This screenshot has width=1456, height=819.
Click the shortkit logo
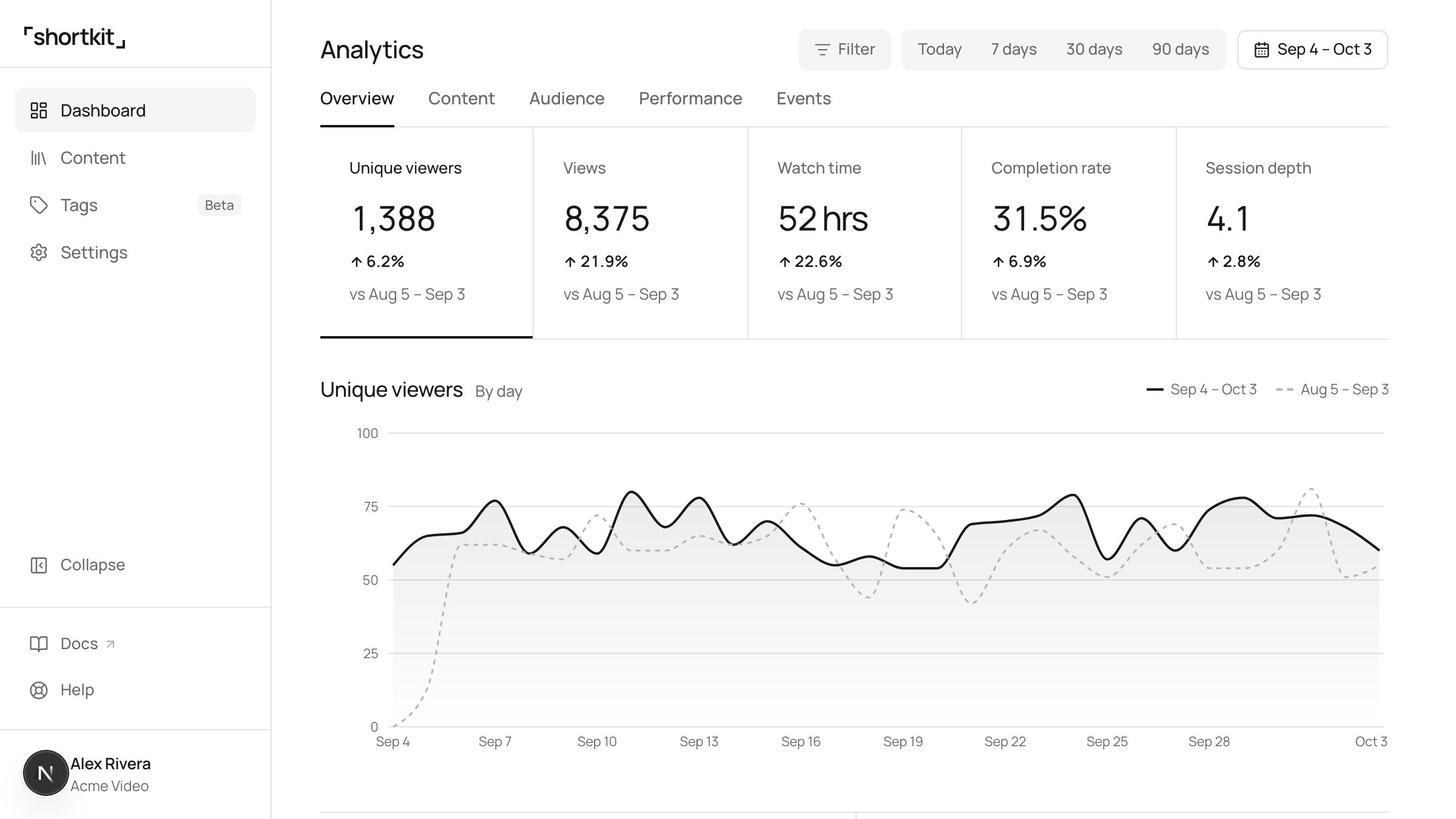[75, 37]
